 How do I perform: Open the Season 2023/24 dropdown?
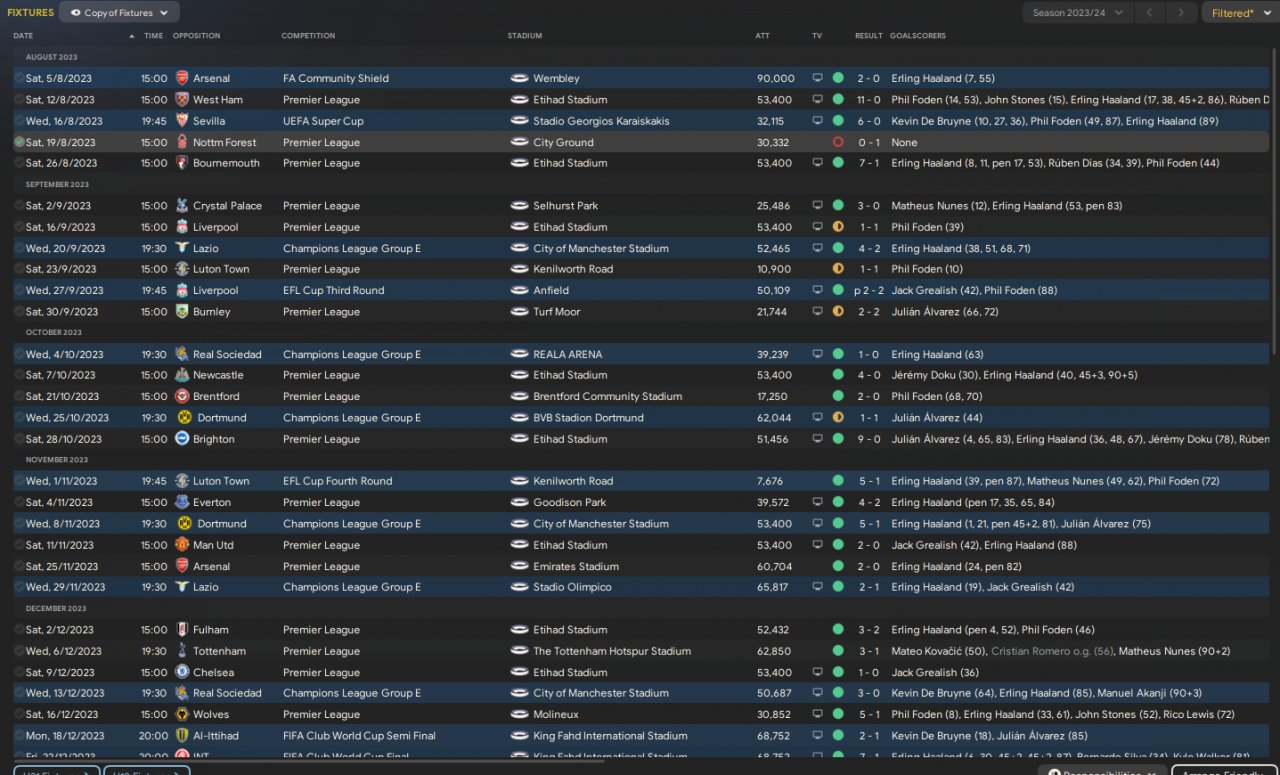1078,13
